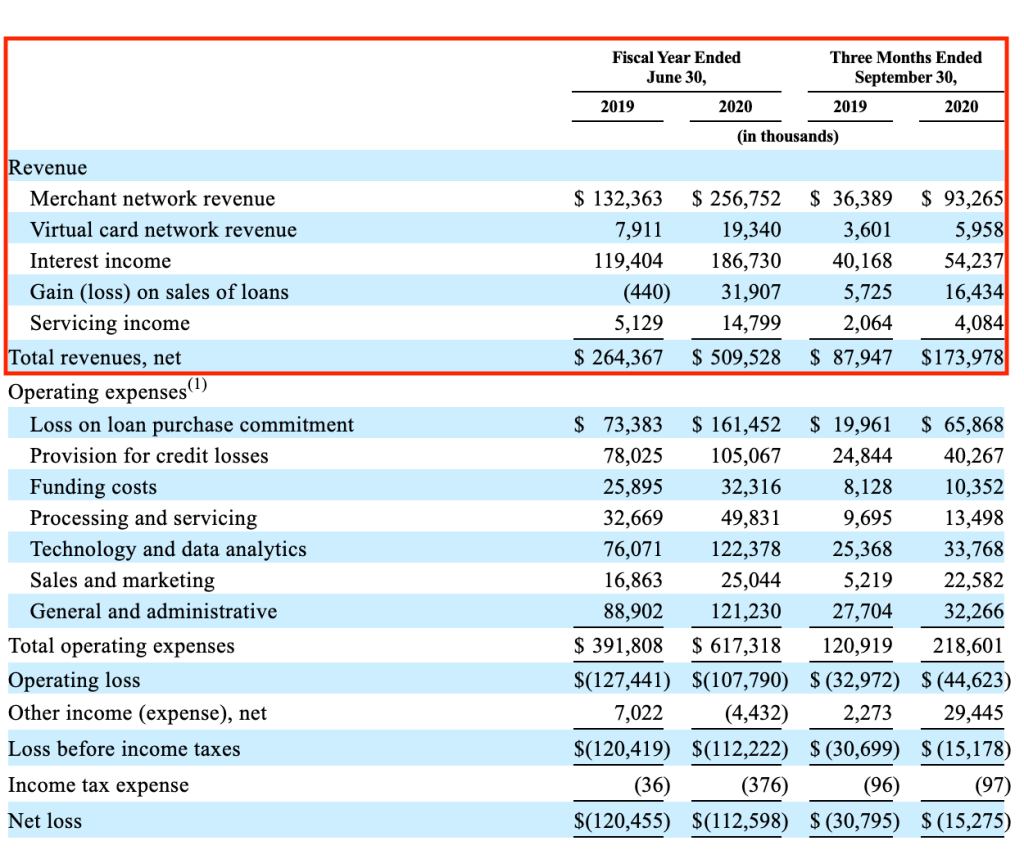Select the Funding costs row label
Image resolution: width=1024 pixels, height=850 pixels.
(93, 487)
